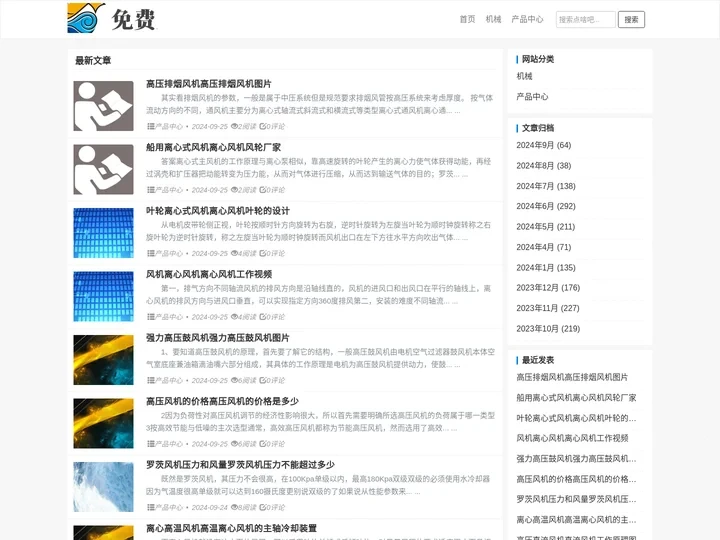
Task: Click 0评论 comment icon under 高压风机的价格 article
Action: tap(272, 444)
